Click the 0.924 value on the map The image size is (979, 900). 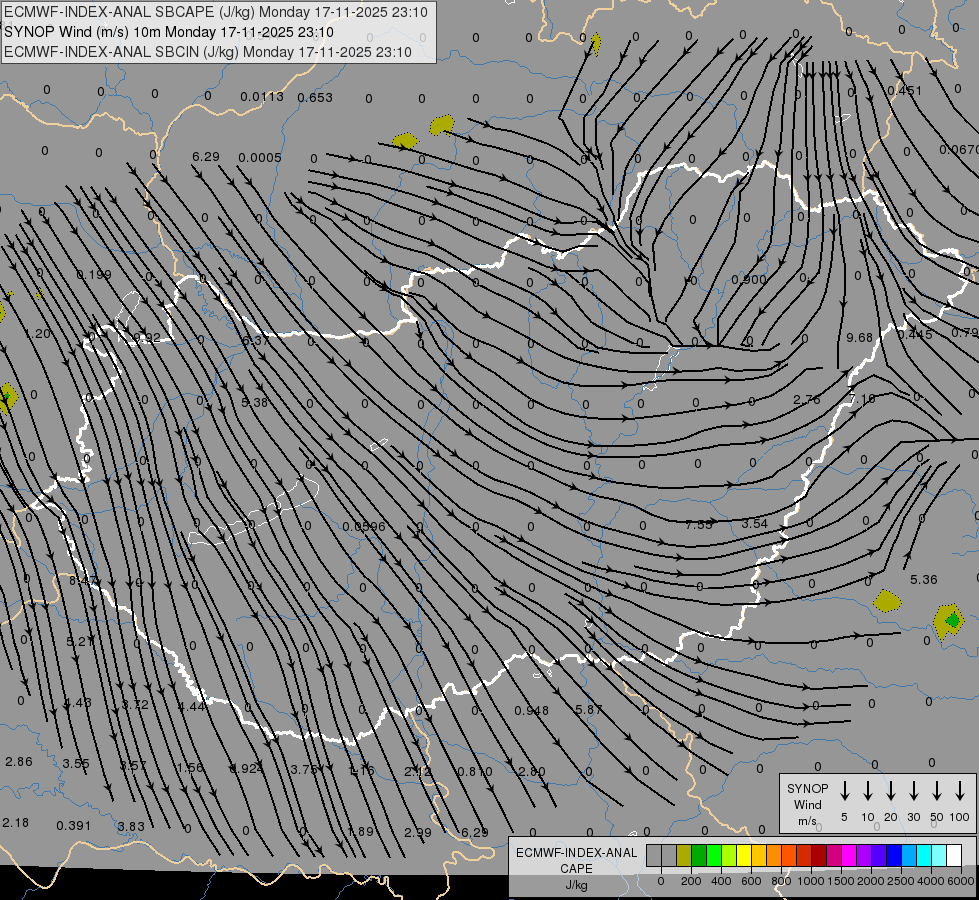point(247,768)
